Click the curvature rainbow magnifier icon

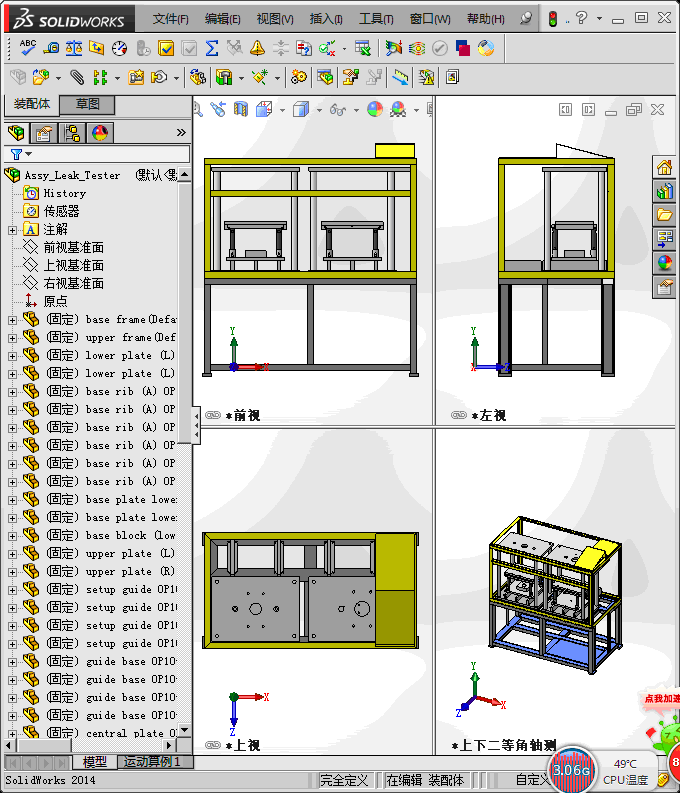pyautogui.click(x=393, y=48)
